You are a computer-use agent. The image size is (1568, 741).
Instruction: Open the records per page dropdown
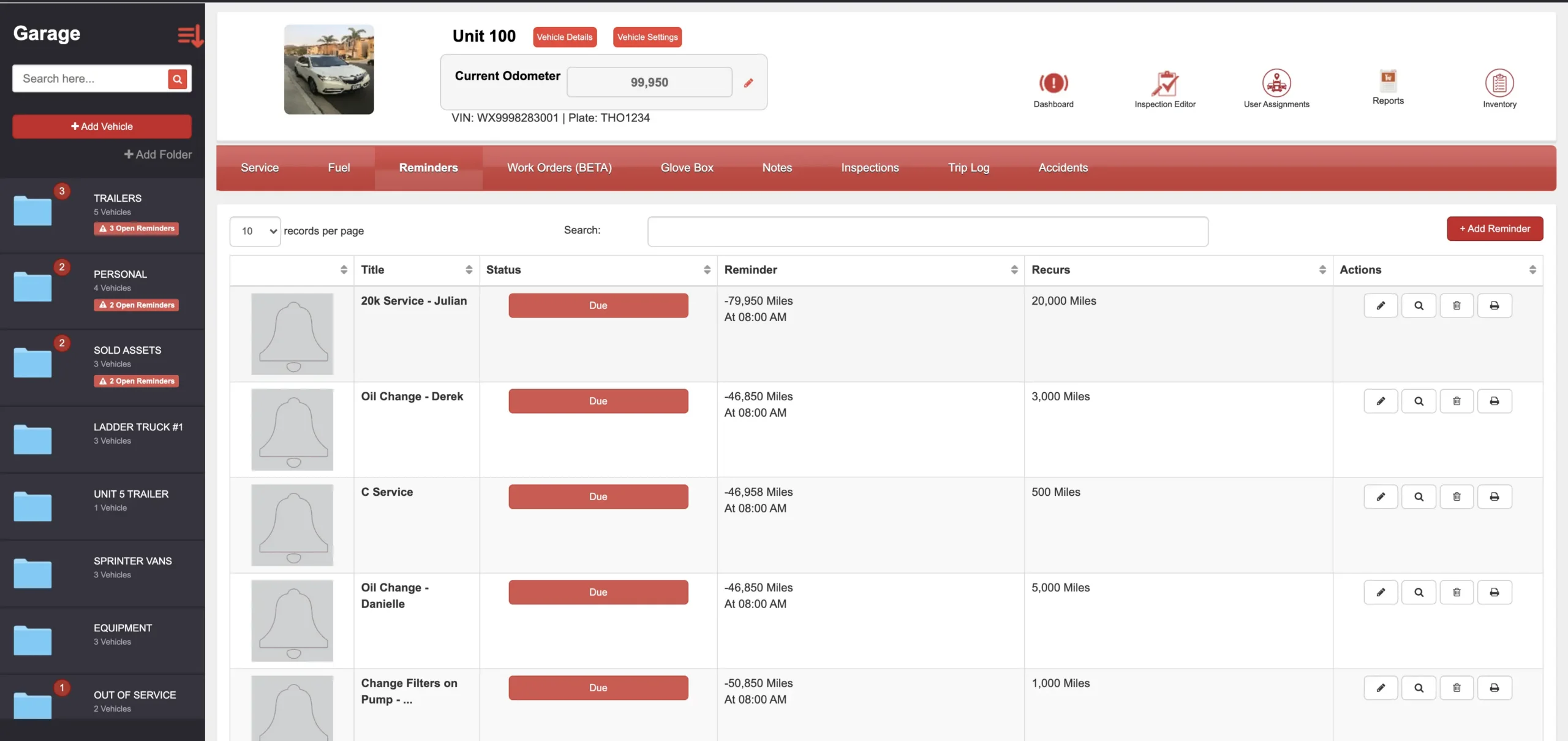(x=255, y=231)
